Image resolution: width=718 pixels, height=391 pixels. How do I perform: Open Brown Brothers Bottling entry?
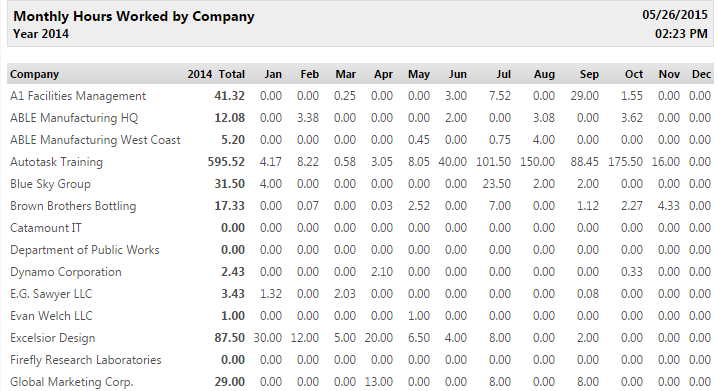click(73, 206)
